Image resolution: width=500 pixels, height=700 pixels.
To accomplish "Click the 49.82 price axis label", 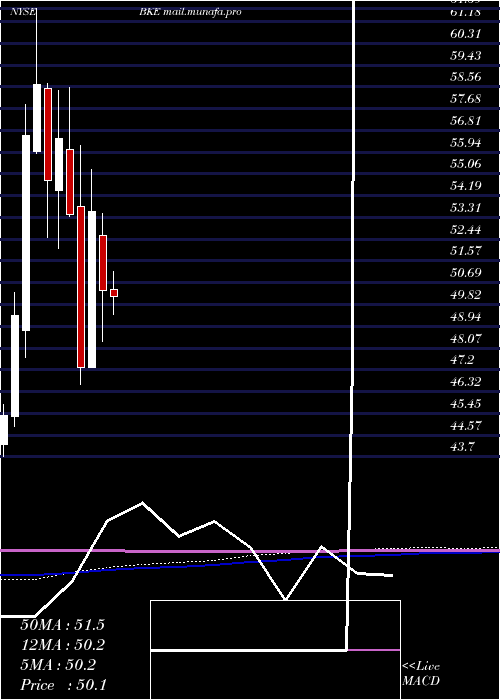I will [466, 295].
